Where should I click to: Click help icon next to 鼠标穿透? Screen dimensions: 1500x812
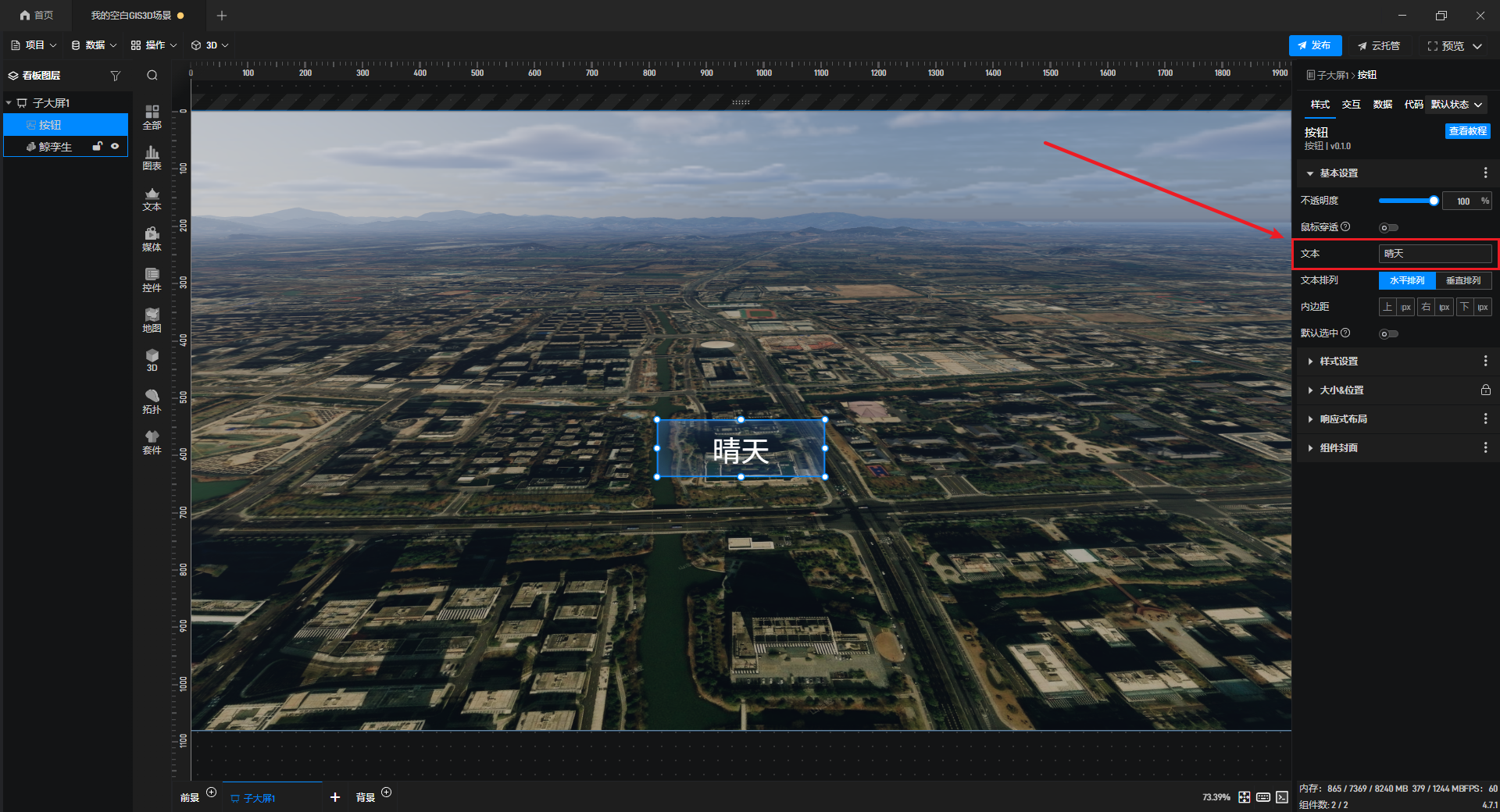tap(1345, 226)
